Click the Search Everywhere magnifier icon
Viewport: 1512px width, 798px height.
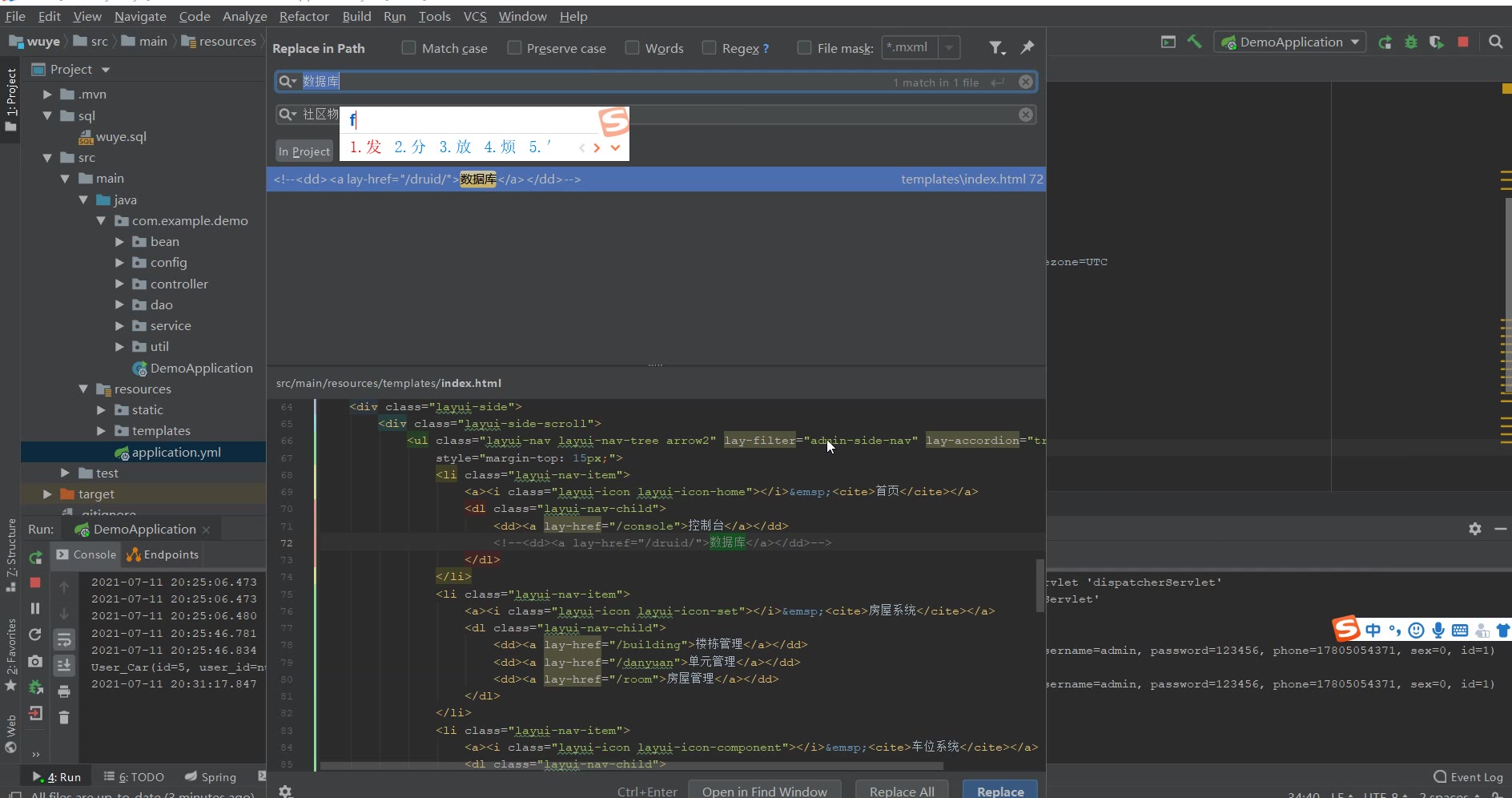1495,42
